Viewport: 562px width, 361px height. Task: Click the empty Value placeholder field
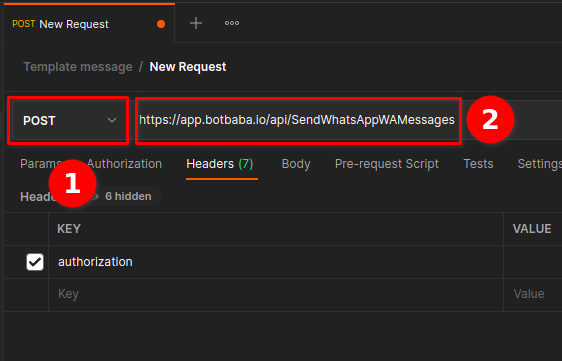click(x=533, y=294)
